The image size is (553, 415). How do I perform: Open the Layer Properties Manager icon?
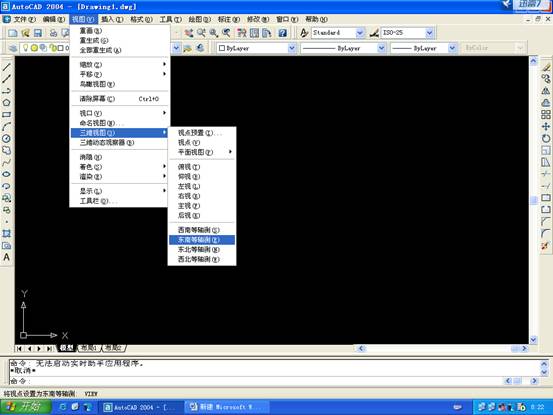click(13, 48)
